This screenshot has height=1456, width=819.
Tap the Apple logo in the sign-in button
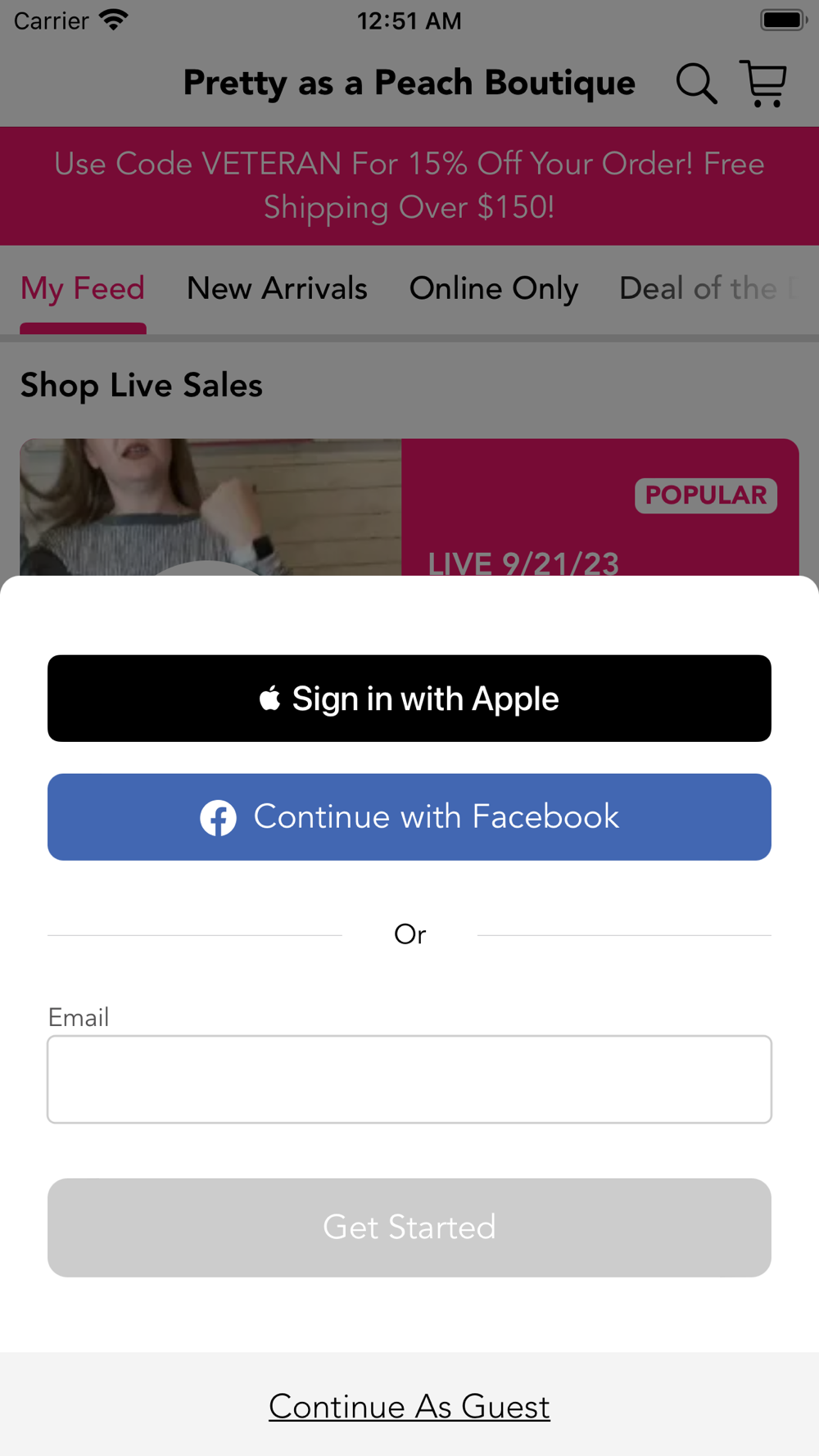[x=270, y=698]
